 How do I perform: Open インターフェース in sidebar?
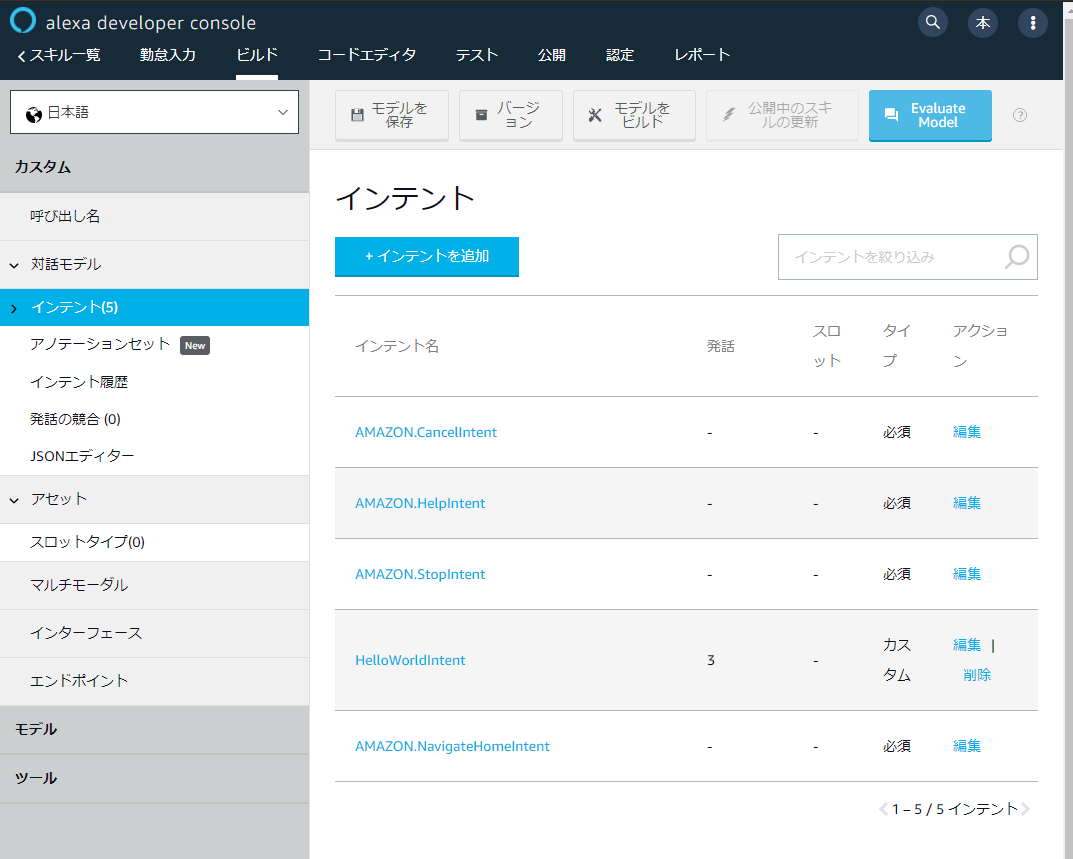click(155, 633)
